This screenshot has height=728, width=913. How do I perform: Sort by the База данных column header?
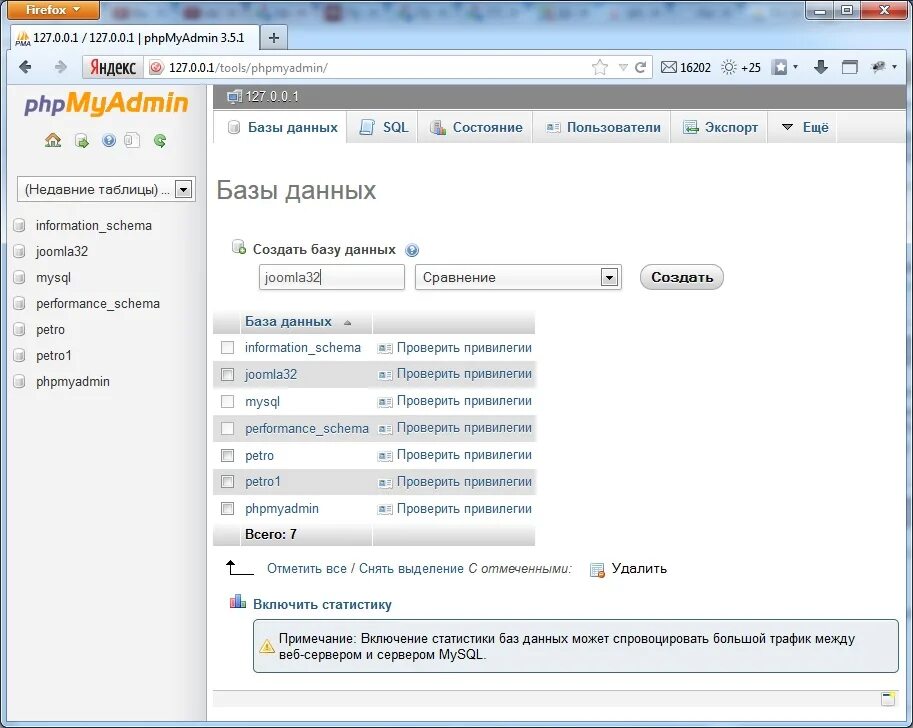(x=288, y=321)
